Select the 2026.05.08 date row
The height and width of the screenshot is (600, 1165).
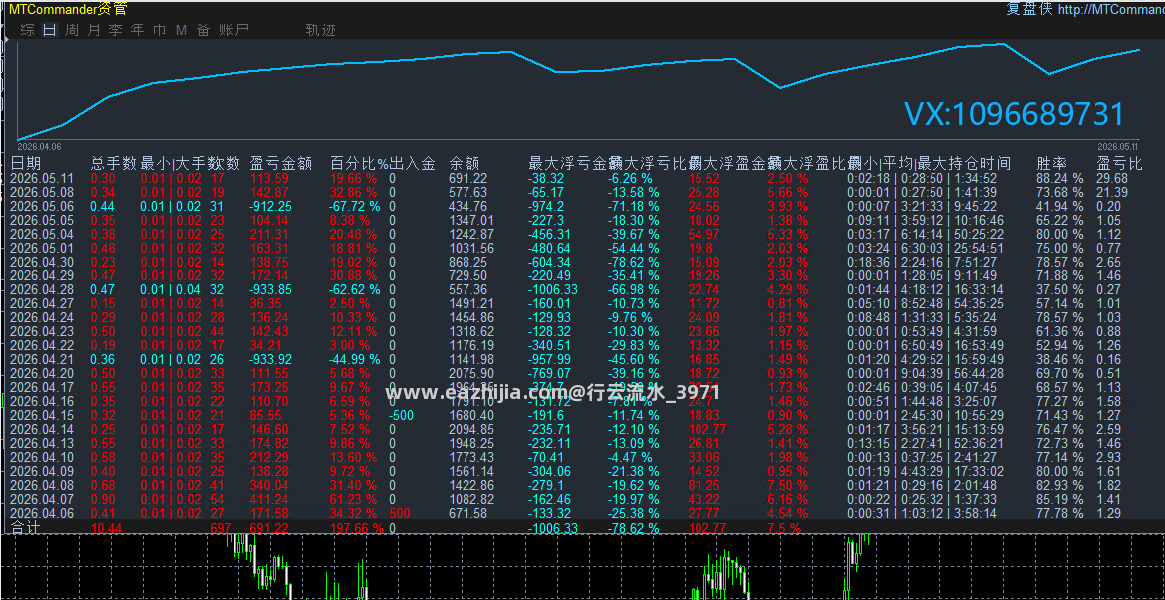(42, 192)
